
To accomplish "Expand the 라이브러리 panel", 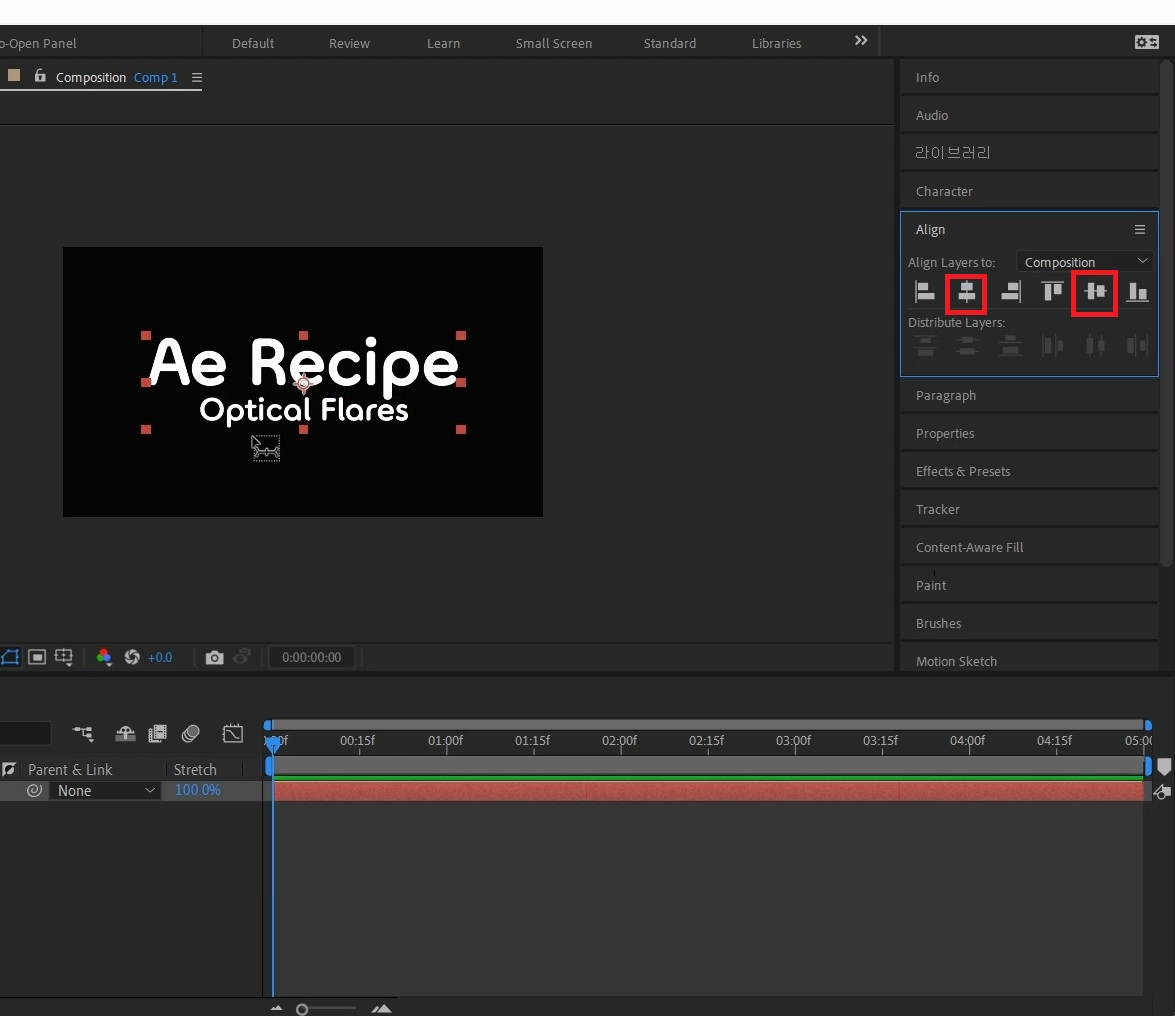I will pyautogui.click(x=1029, y=153).
